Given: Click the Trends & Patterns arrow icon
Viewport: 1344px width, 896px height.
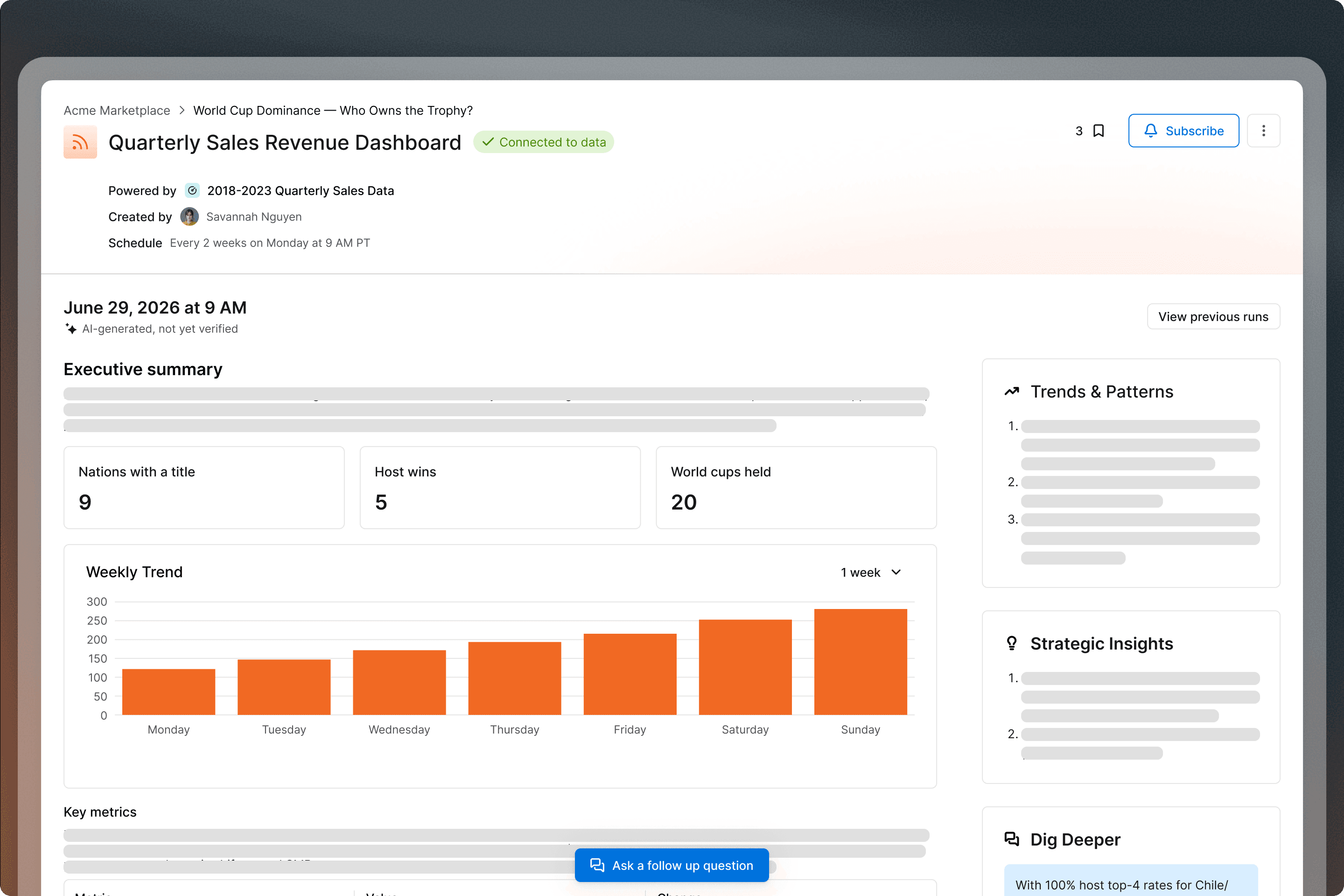Looking at the screenshot, I should 1012,392.
